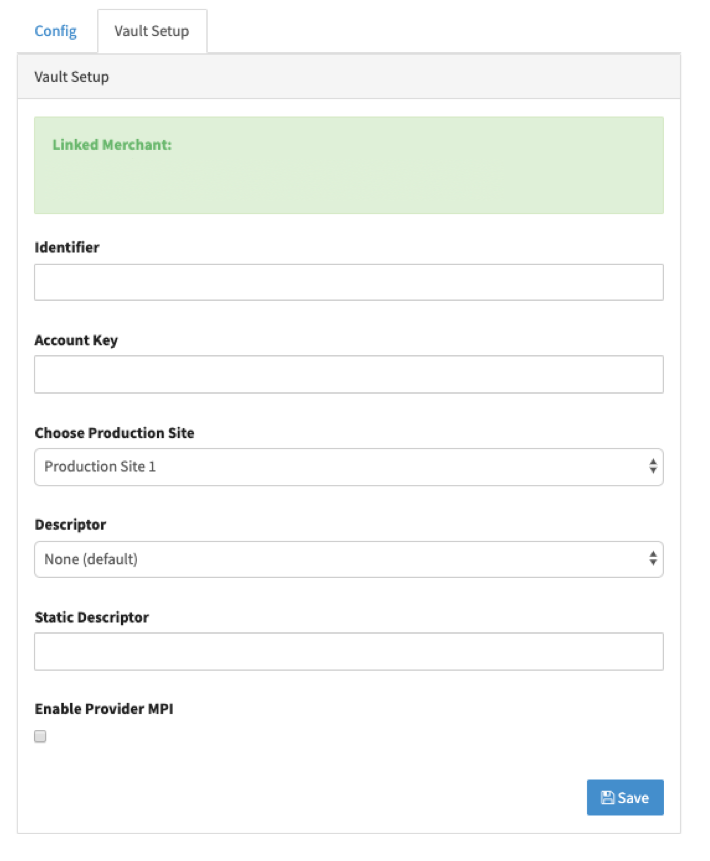Click the Descriptor label text
The width and height of the screenshot is (710, 861).
pos(70,524)
